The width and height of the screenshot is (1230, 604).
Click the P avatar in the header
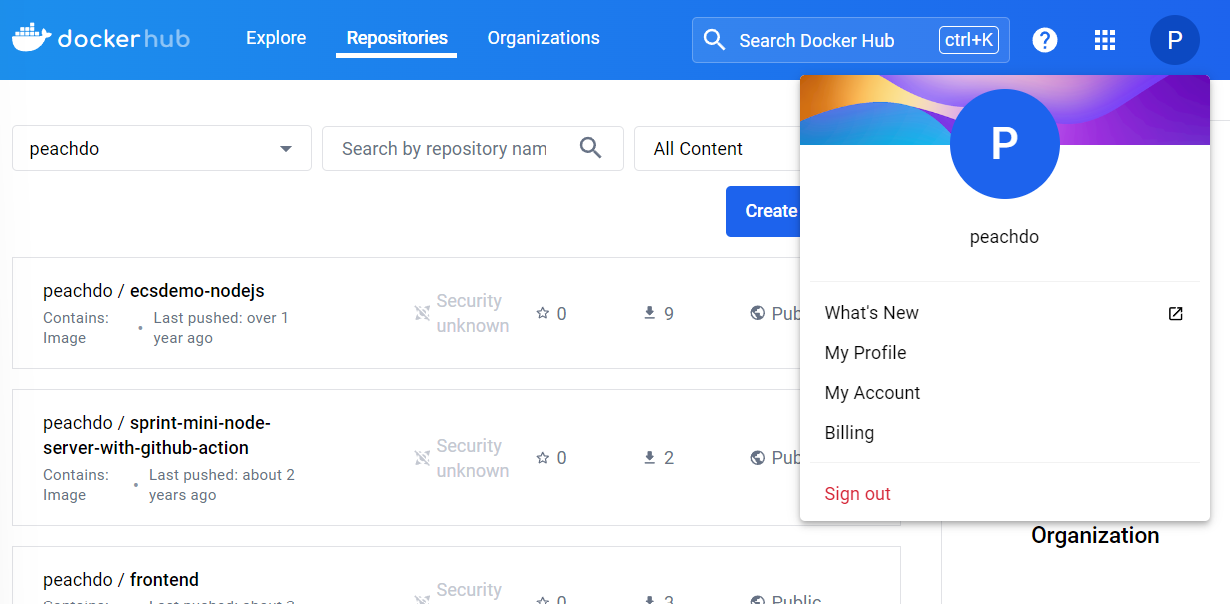(x=1175, y=40)
